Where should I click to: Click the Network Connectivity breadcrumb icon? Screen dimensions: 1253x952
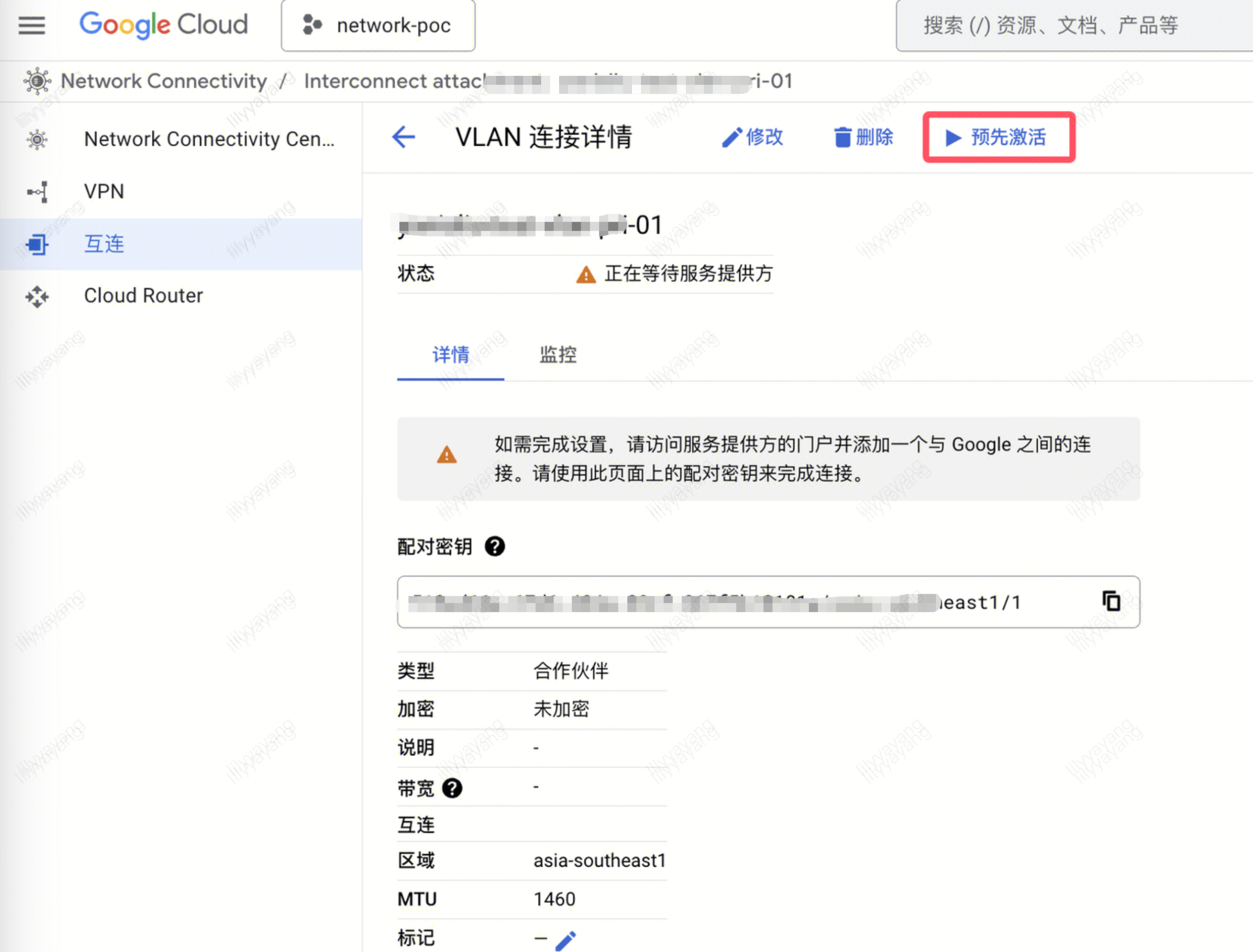(37, 81)
